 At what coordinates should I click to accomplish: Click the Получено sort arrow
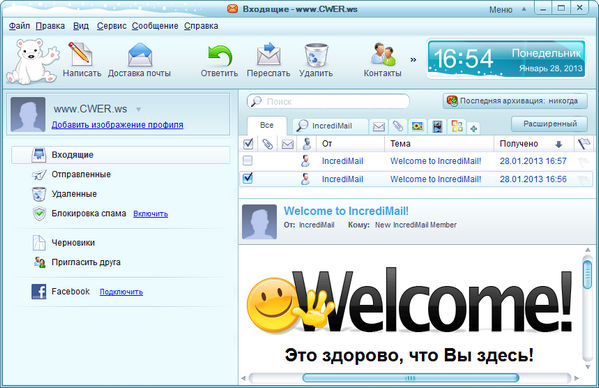tap(559, 144)
